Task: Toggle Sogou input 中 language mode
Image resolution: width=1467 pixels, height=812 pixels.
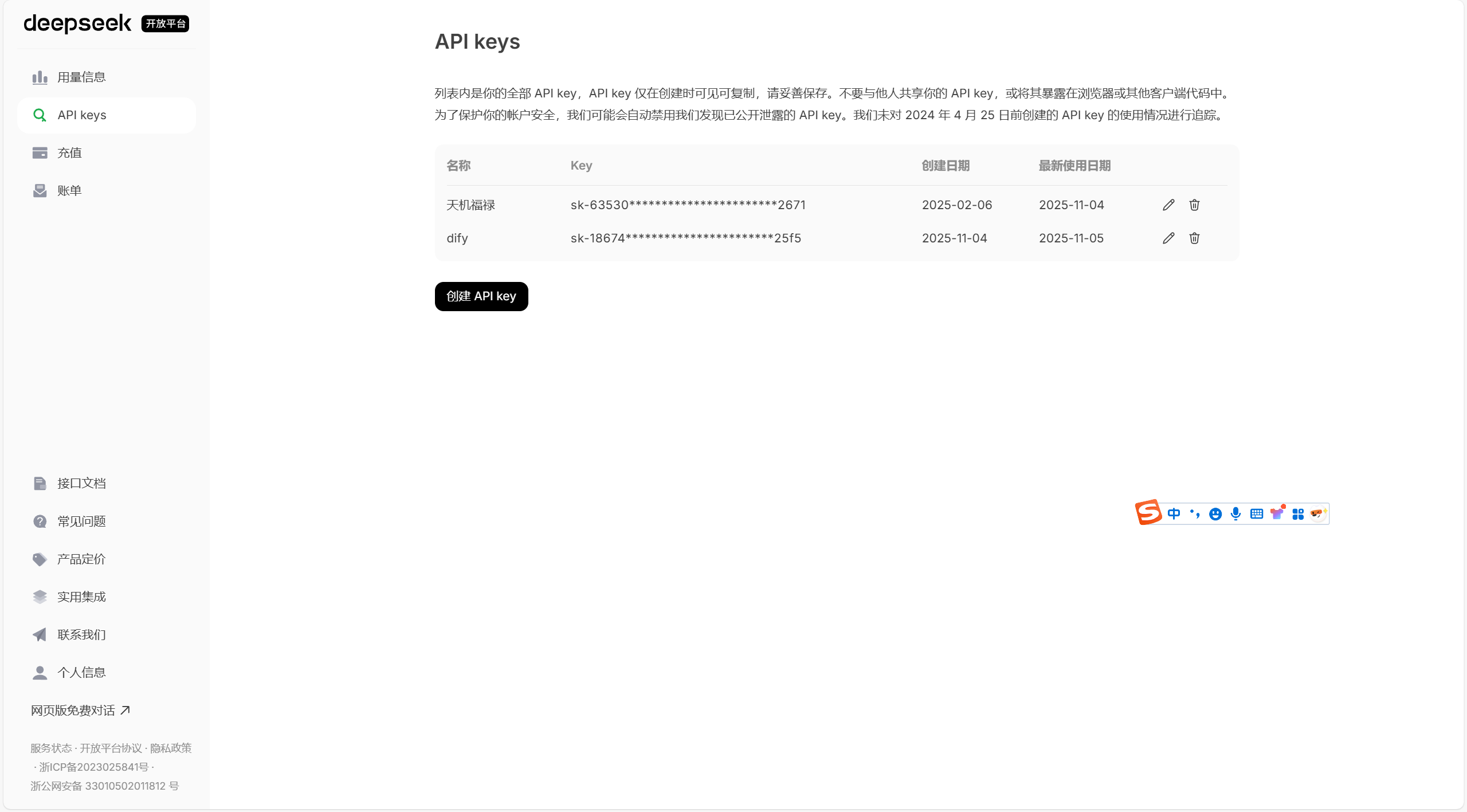Action: [1174, 514]
